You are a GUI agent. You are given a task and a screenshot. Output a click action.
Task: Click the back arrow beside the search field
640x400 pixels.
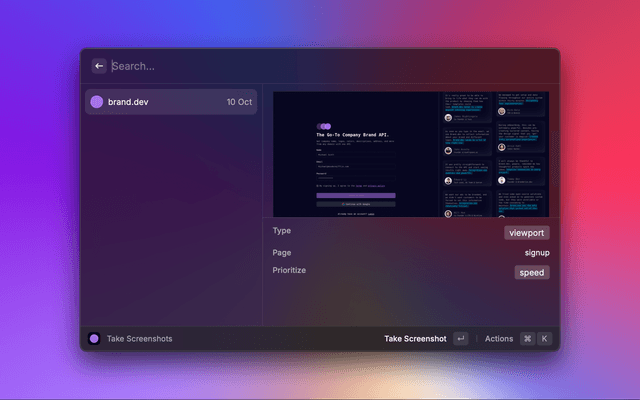(x=99, y=66)
